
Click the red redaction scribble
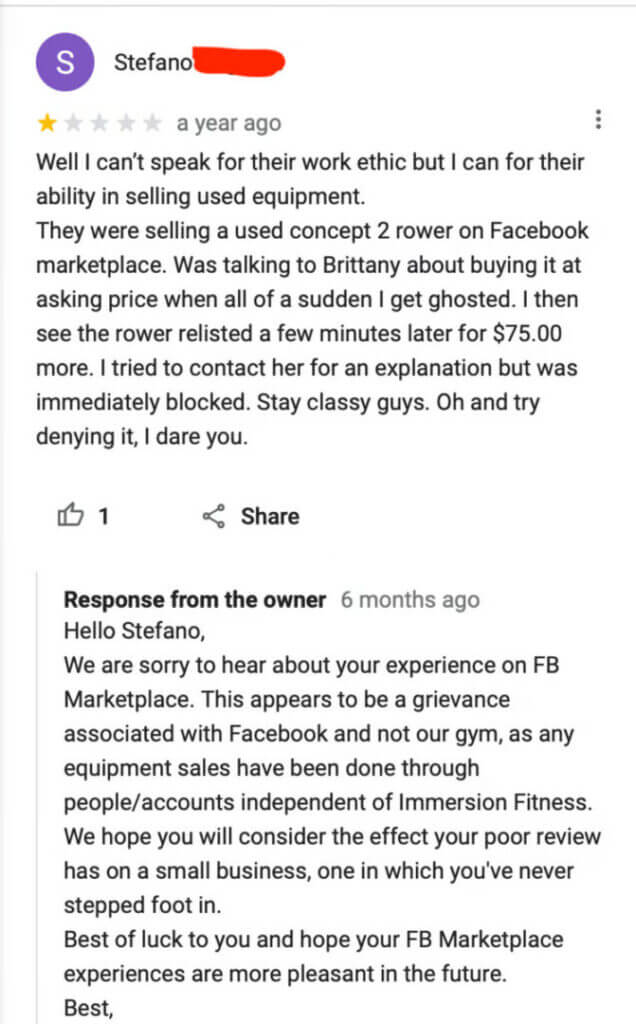(239, 62)
